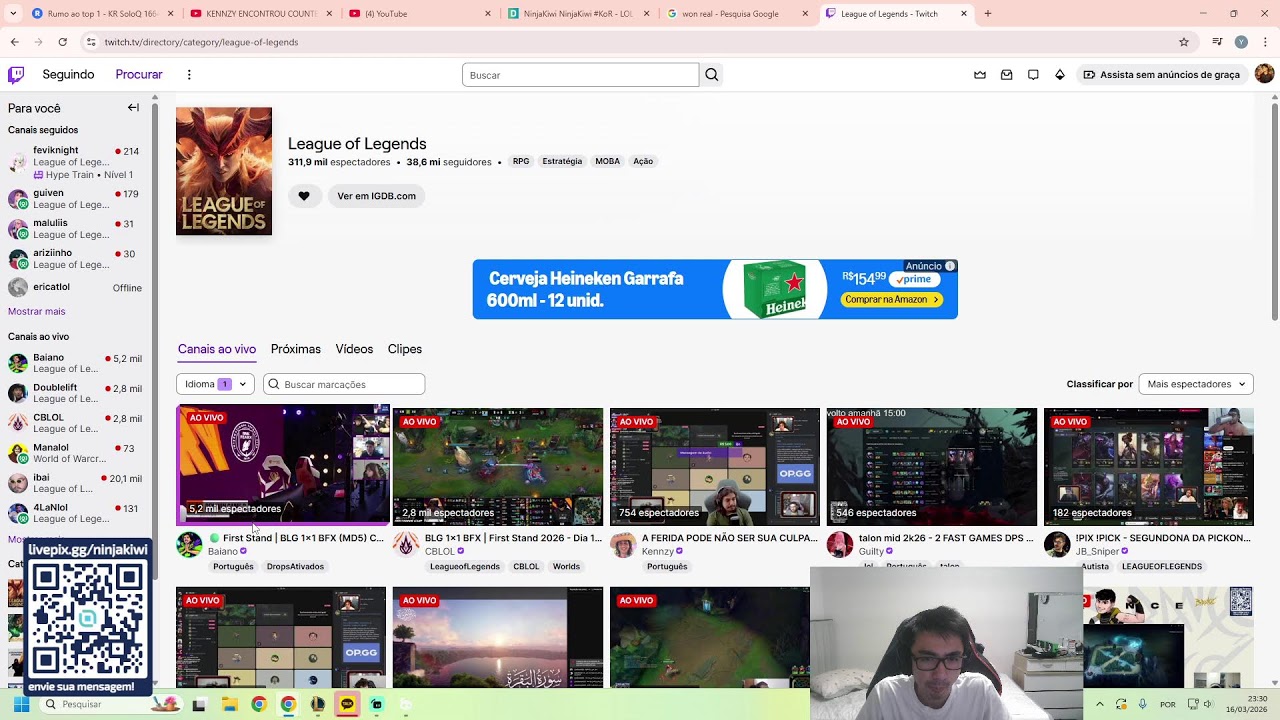Viewport: 1280px width, 720px height.
Task: Switch to the Pesquisa Google browser tab
Action: [x=737, y=14]
